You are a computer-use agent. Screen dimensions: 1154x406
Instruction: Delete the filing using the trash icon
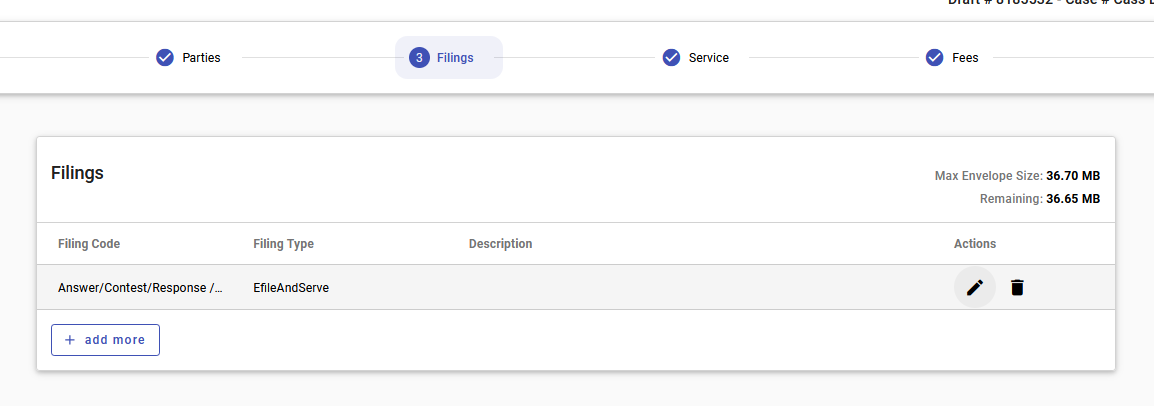1017,288
